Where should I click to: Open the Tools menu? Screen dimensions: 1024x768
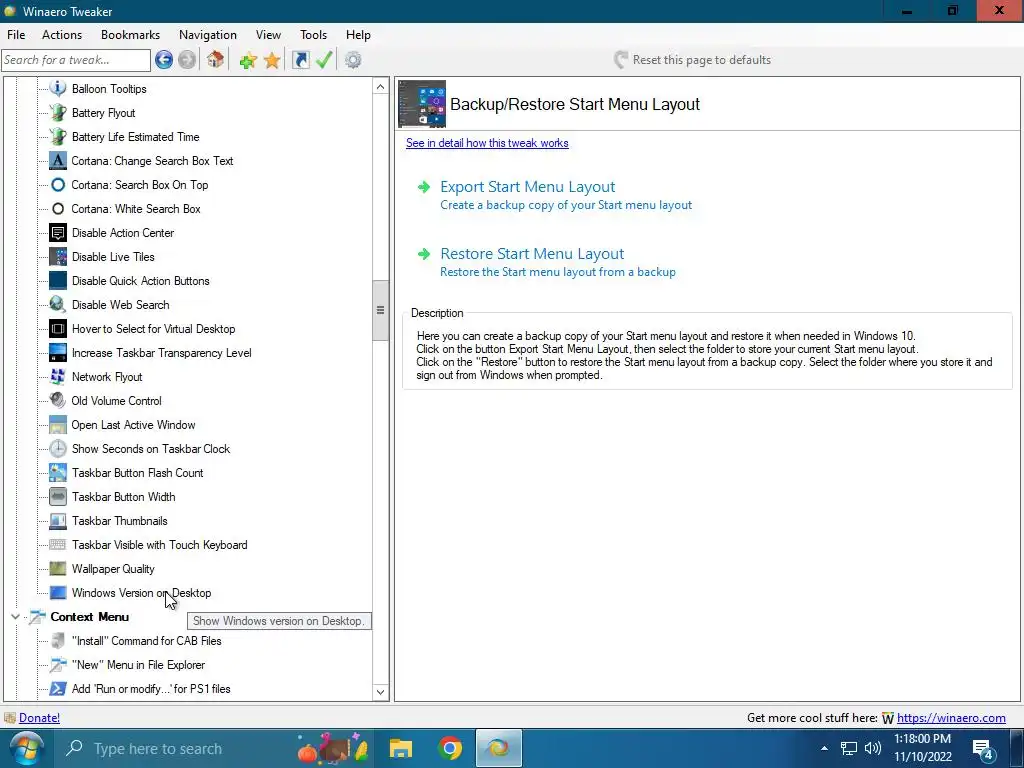pos(313,35)
